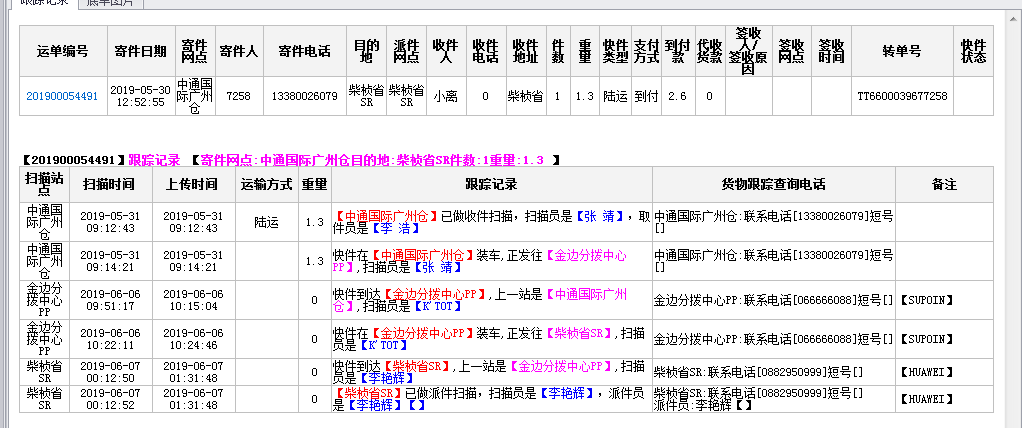Select cash-on-delivery amount 2.6
Screen dimensions: 1022x428
[677, 96]
